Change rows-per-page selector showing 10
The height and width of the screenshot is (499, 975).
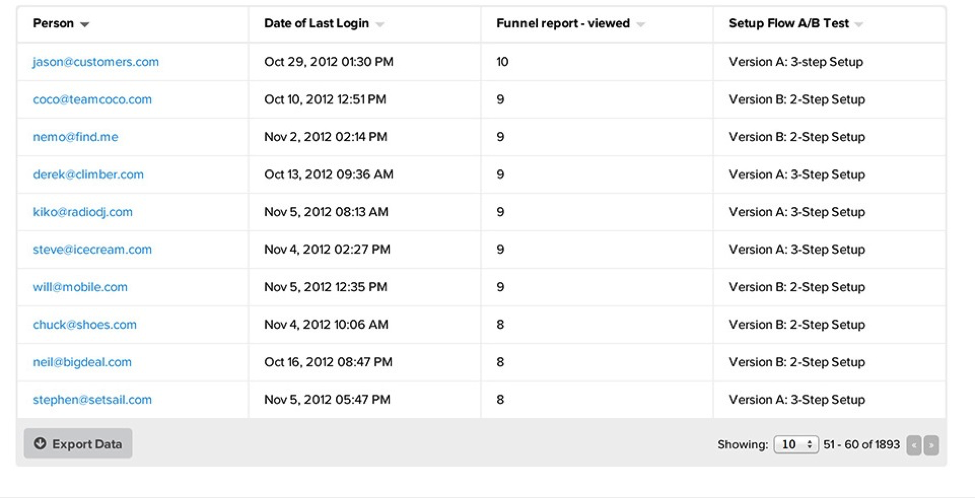click(796, 444)
